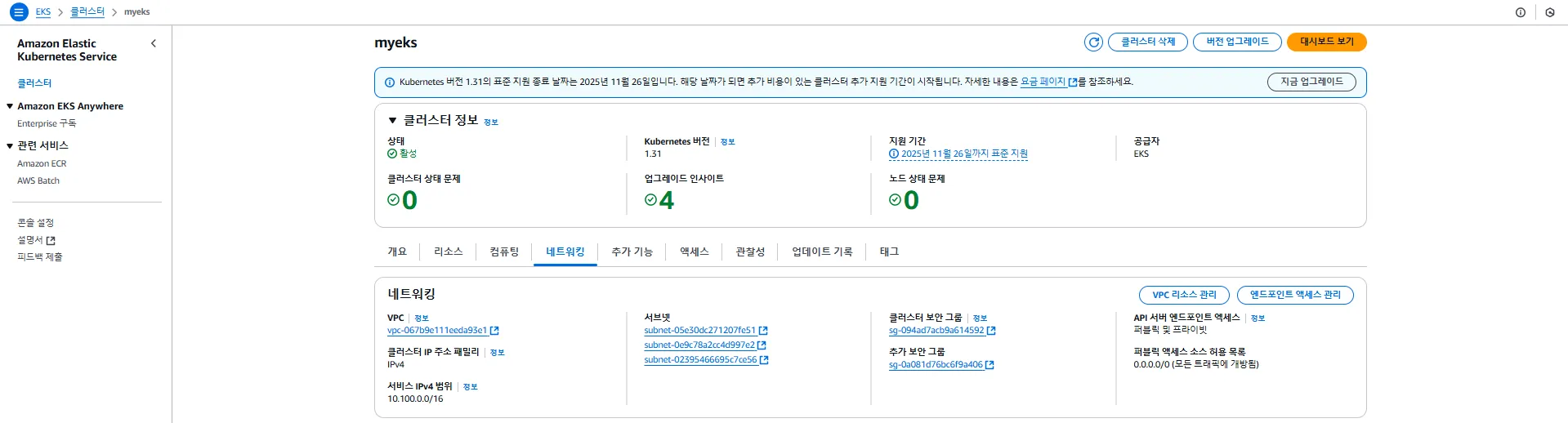Click external link icon beside subnet-0e9c78a2cc4d997e2
The image size is (1568, 423).
[x=762, y=345]
